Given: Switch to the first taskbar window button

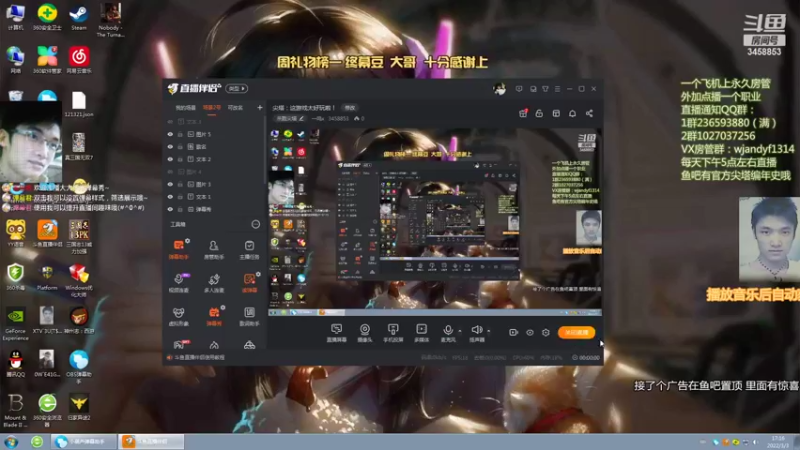Looking at the screenshot, I should [84, 441].
